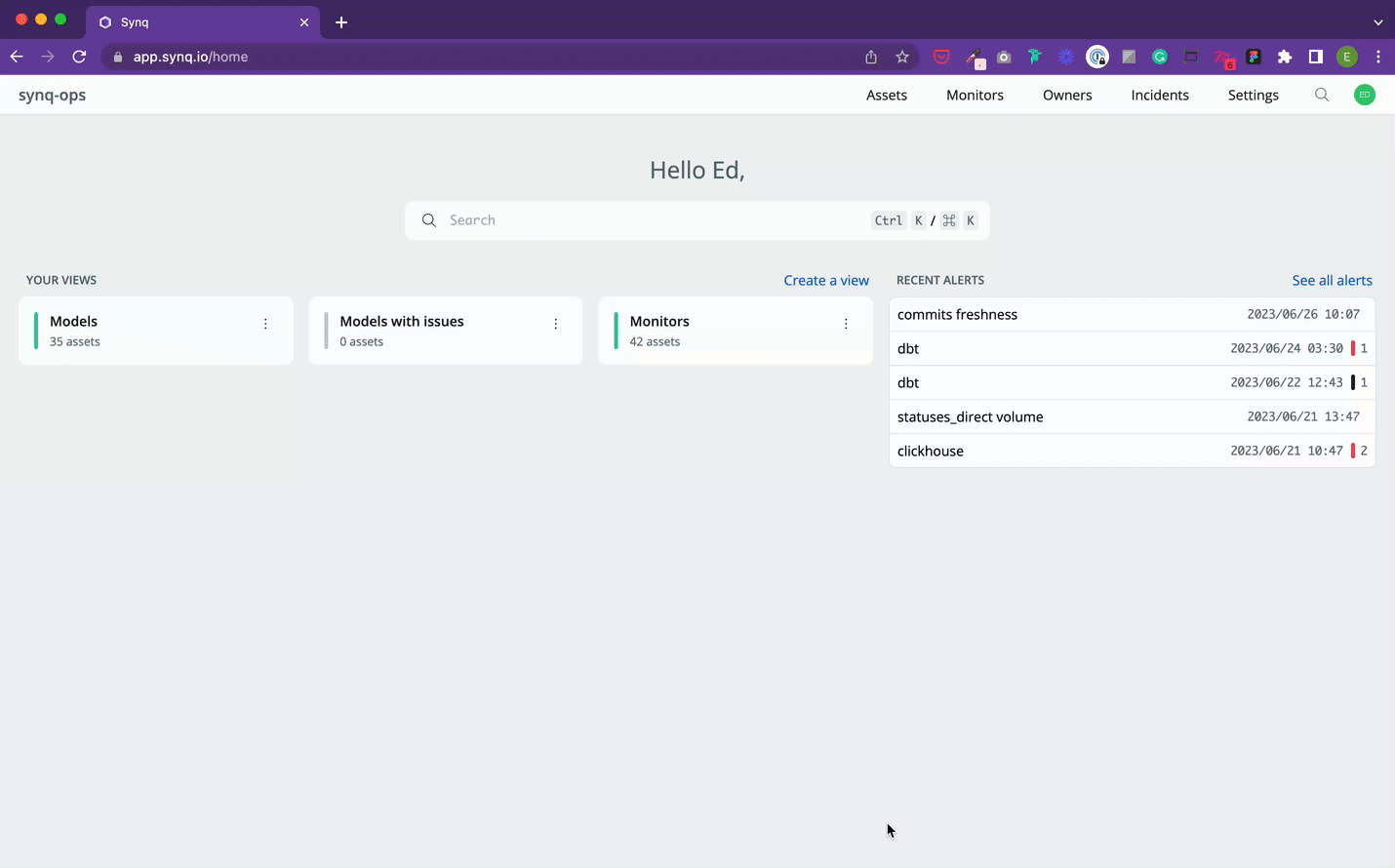Open the Pocket extension
This screenshot has width=1395, height=868.
click(940, 57)
